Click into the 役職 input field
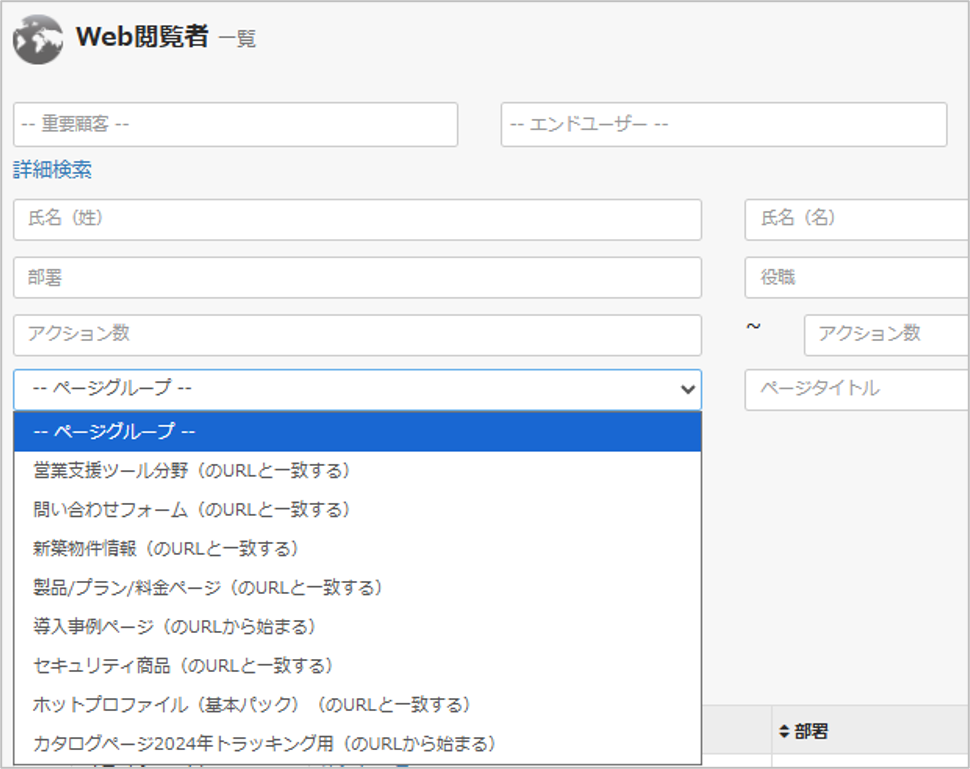 [857, 277]
